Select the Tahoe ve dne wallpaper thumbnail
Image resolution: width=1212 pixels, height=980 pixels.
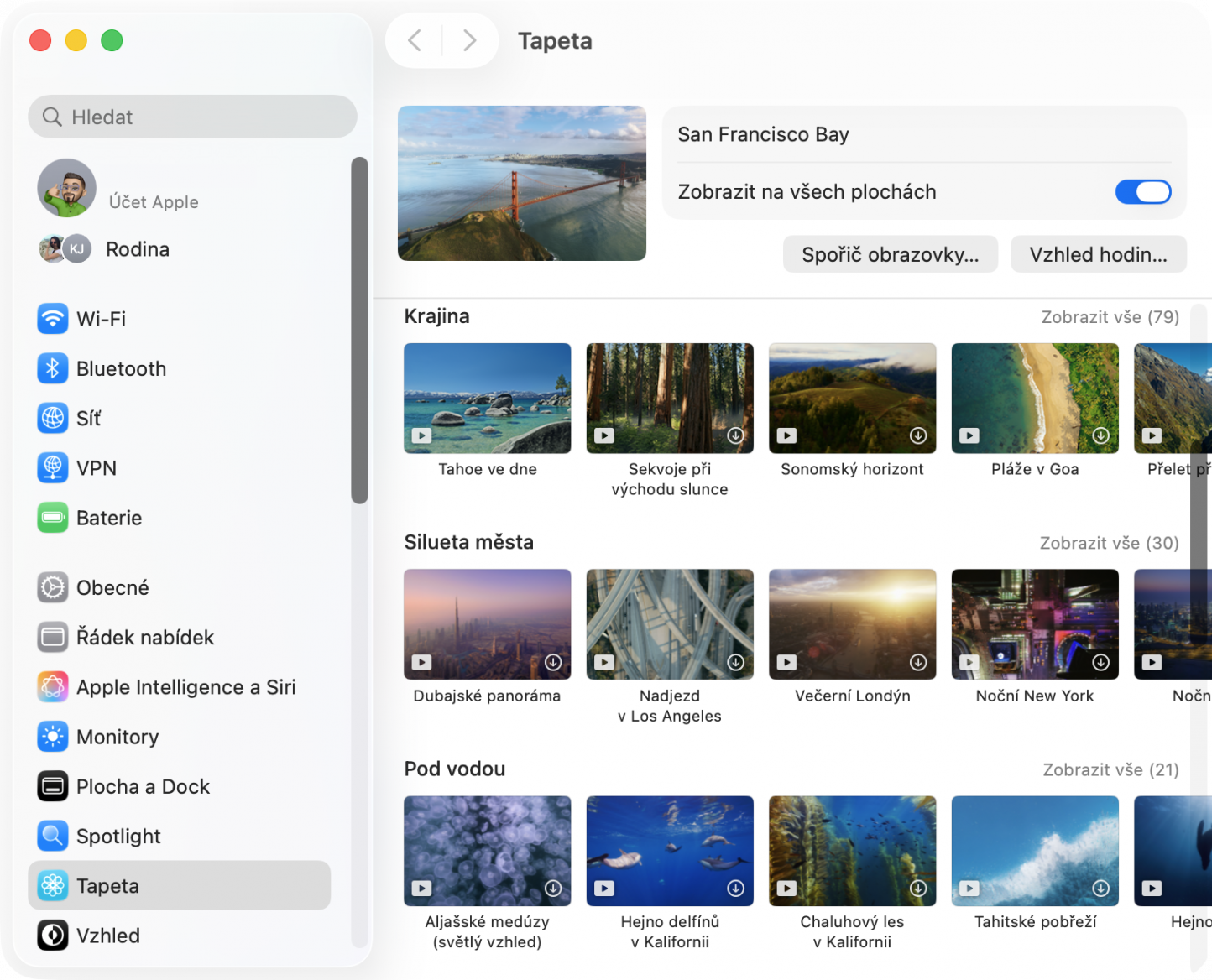tap(487, 399)
